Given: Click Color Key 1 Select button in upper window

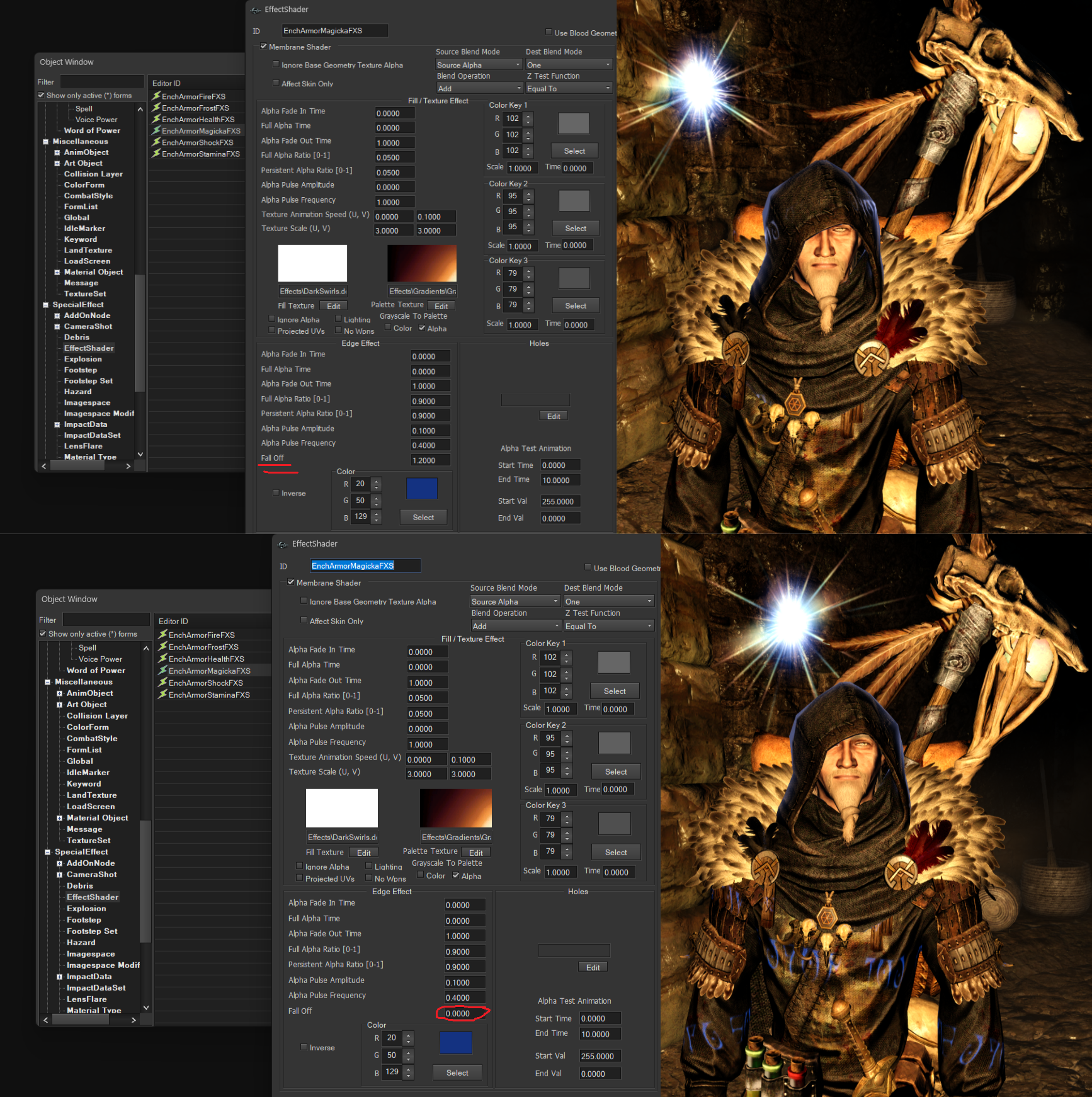Looking at the screenshot, I should 574,151.
